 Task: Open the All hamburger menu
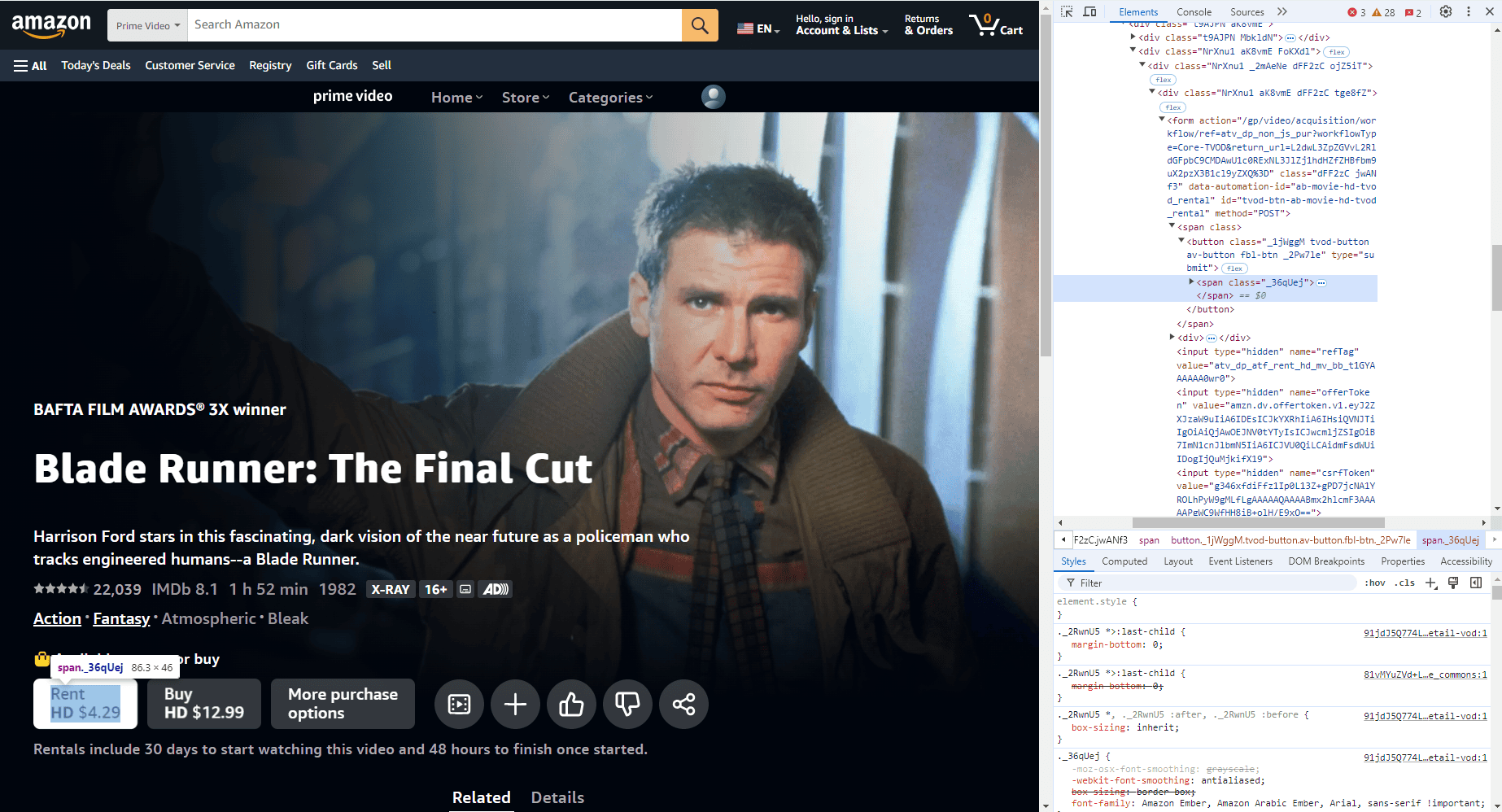[x=30, y=65]
